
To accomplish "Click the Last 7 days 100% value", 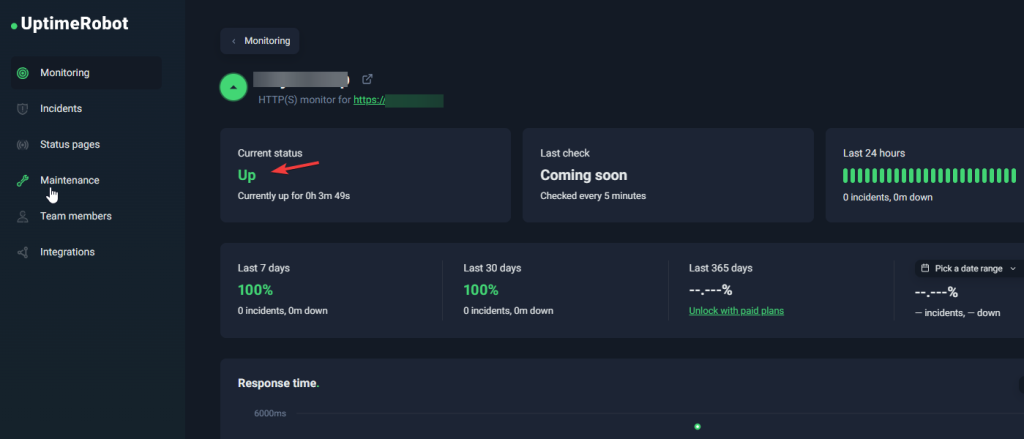I will [x=255, y=290].
